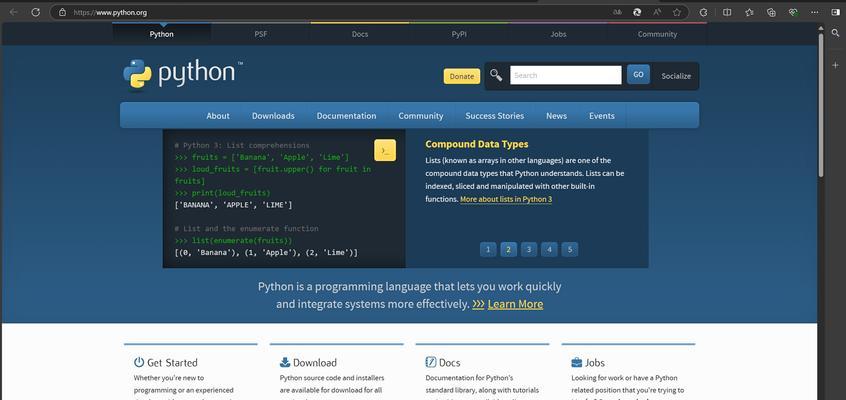The image size is (846, 400).
Task: Open About in main navigation
Action: tap(218, 116)
